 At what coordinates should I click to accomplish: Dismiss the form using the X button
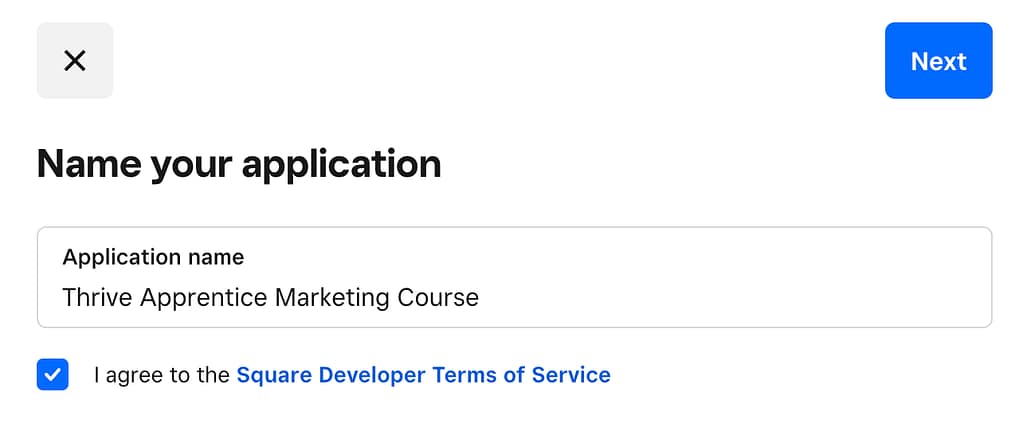74,61
